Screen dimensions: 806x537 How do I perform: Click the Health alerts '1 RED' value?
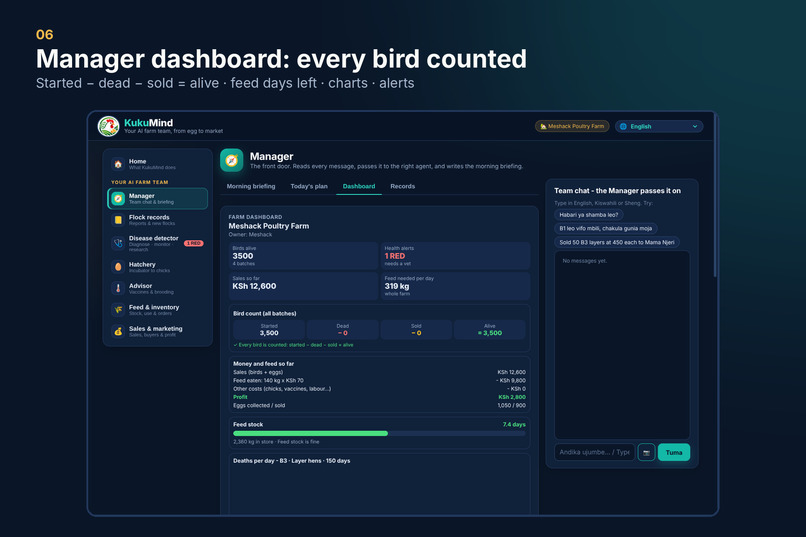(395, 256)
